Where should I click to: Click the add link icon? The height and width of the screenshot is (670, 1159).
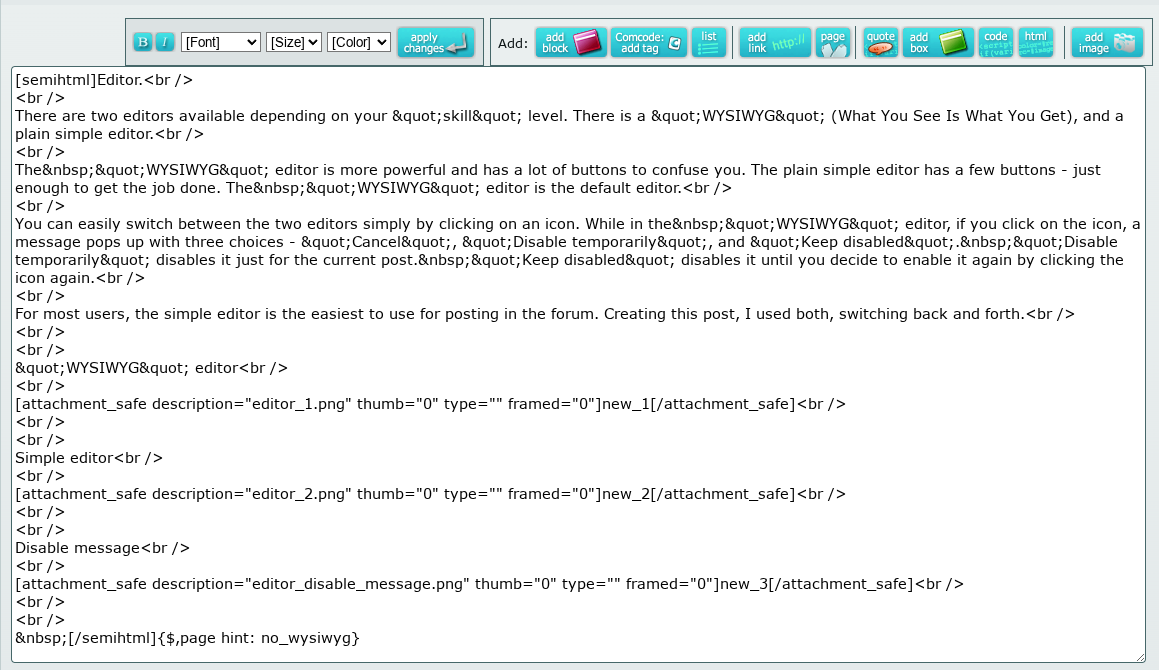coord(775,42)
